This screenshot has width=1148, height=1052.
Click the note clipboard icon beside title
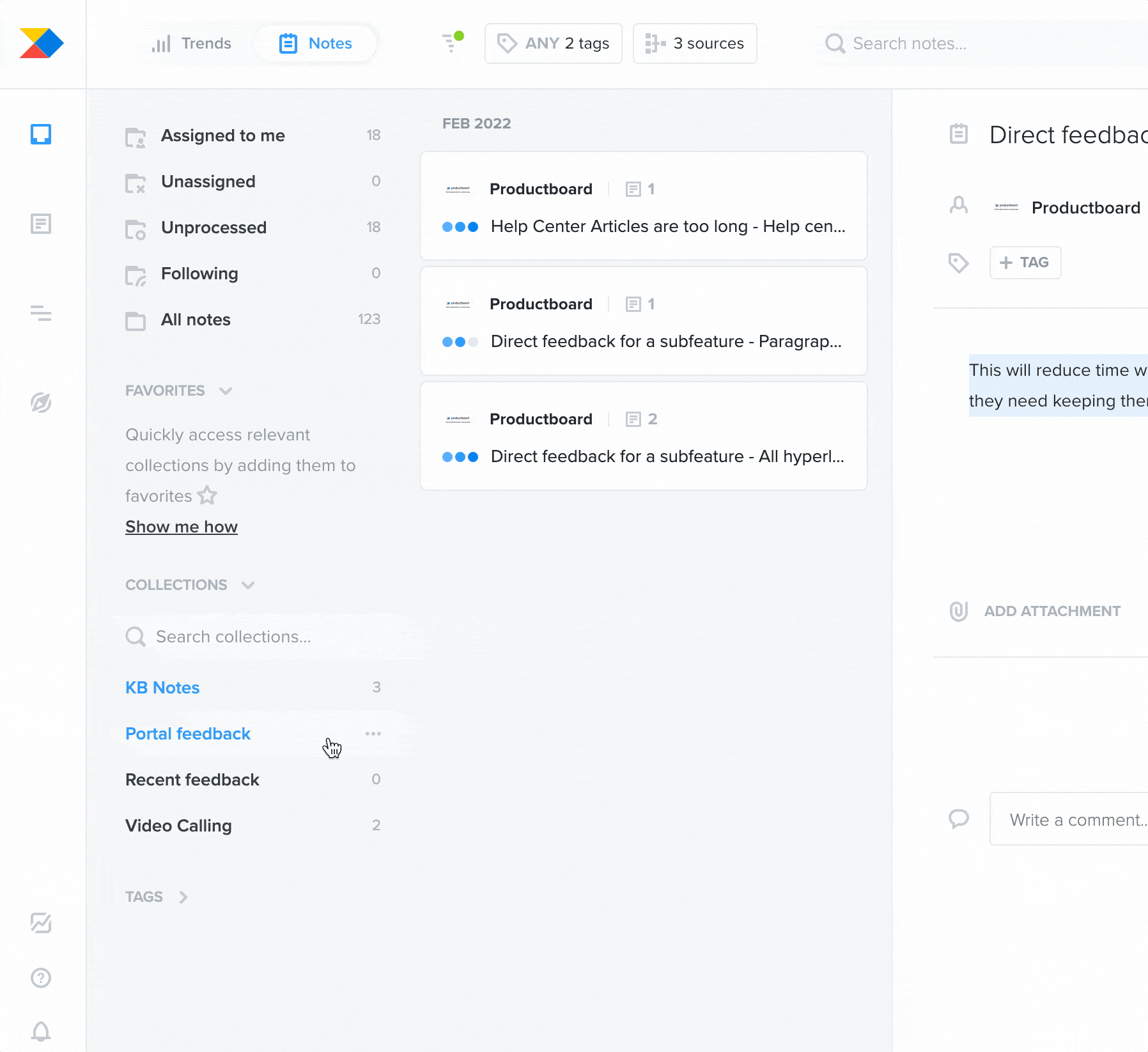(959, 134)
